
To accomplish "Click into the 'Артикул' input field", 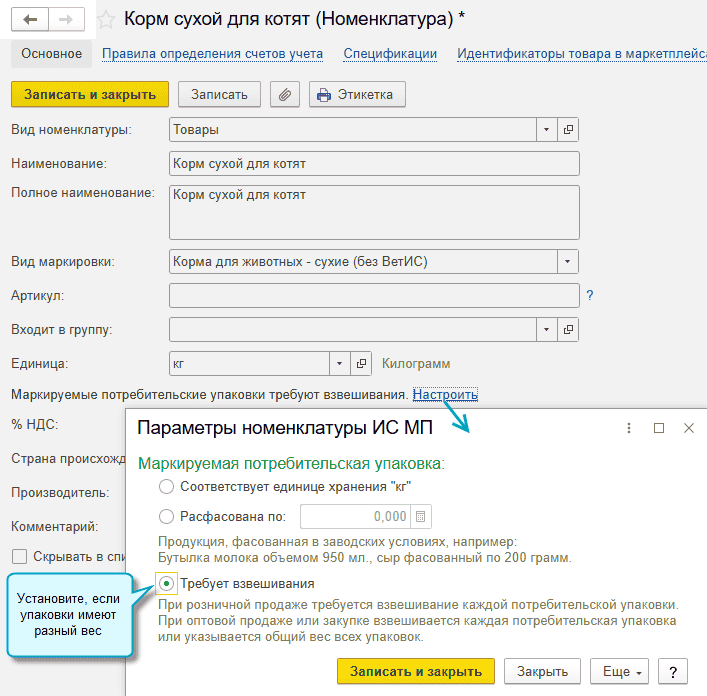I will click(374, 295).
